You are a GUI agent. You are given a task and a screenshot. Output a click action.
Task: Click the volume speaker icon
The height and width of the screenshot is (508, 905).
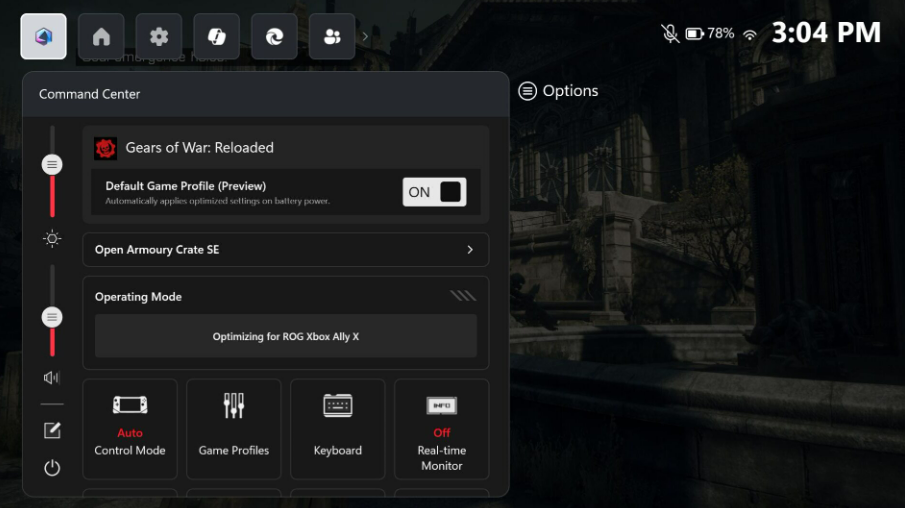[x=52, y=378]
